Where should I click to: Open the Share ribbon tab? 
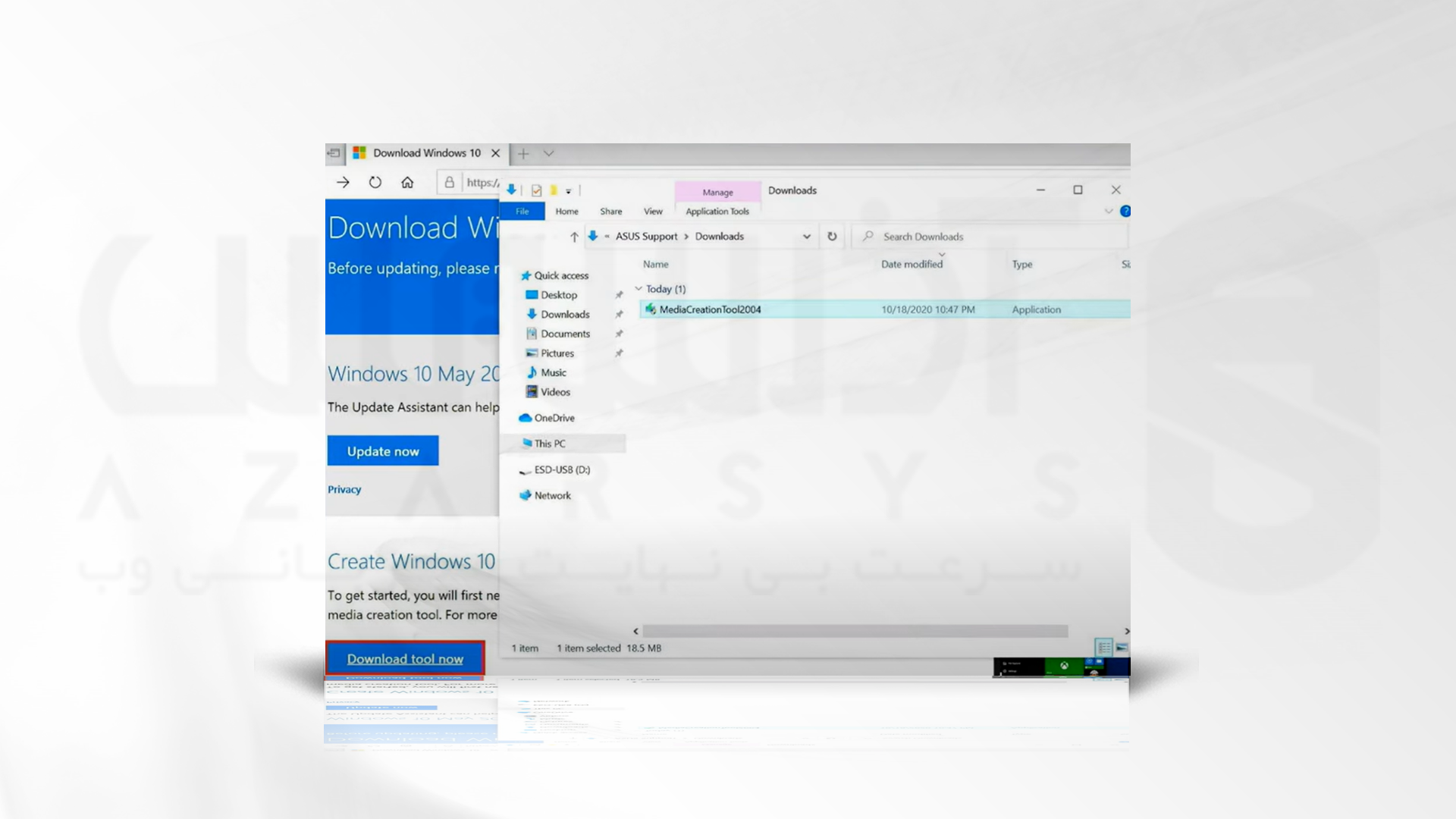pos(611,212)
